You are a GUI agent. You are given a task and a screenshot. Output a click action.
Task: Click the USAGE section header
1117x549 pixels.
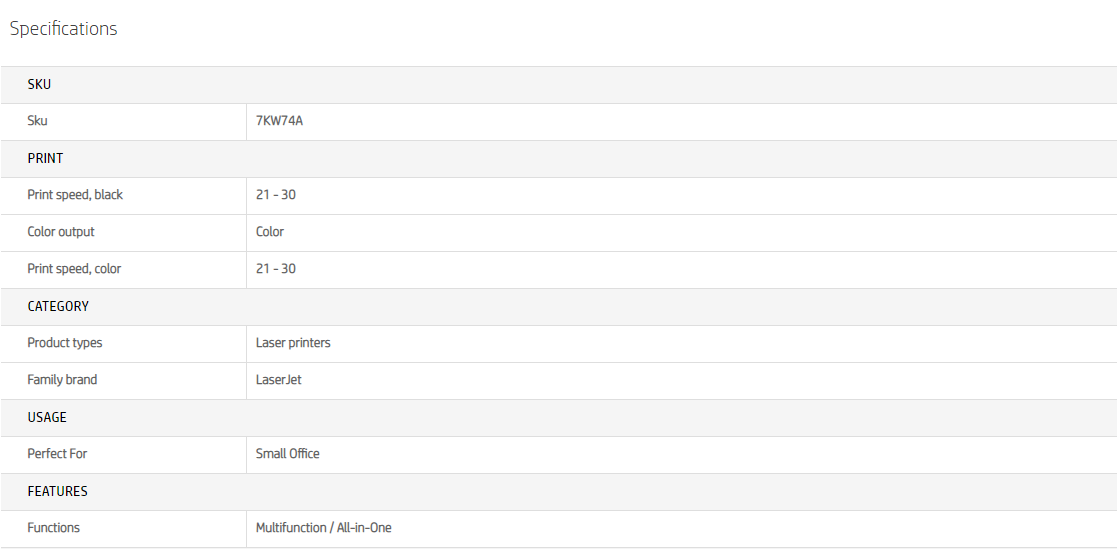(47, 417)
